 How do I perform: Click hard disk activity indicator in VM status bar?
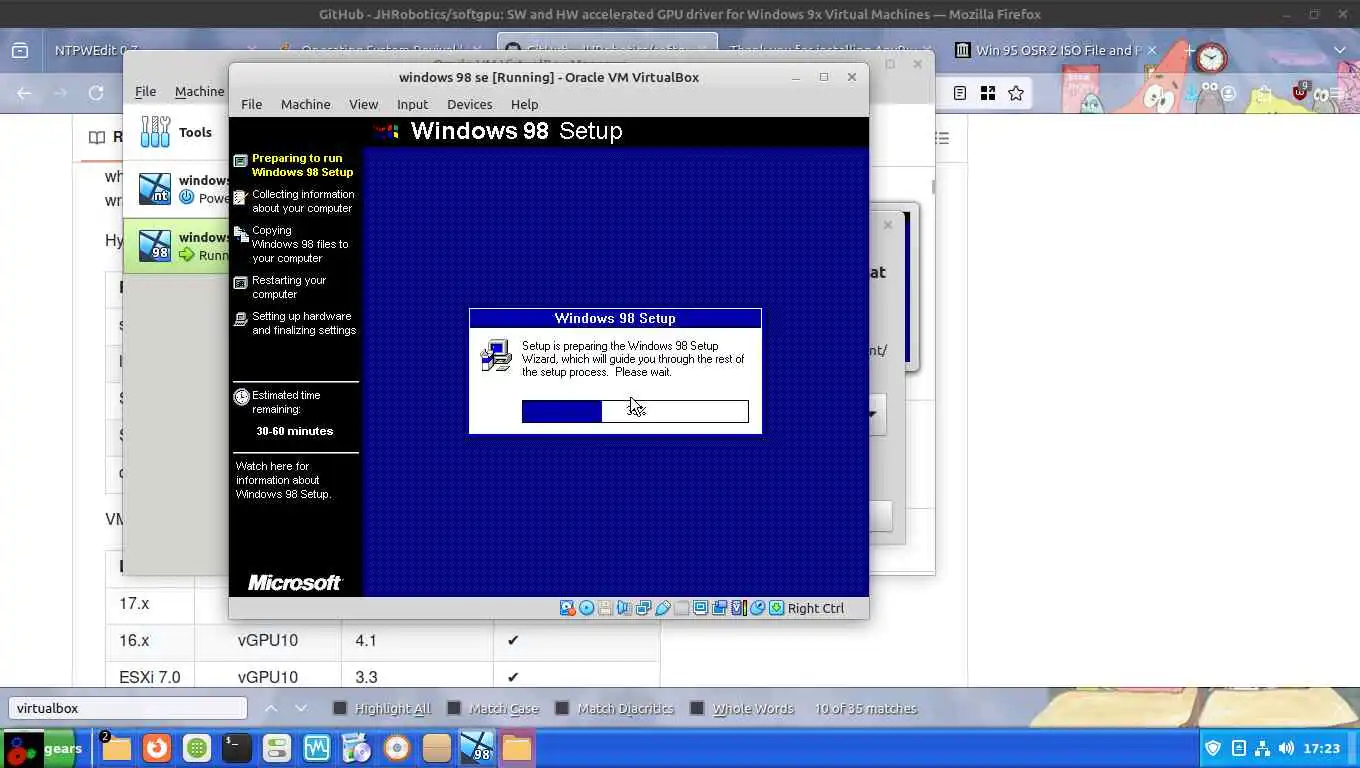[567, 608]
